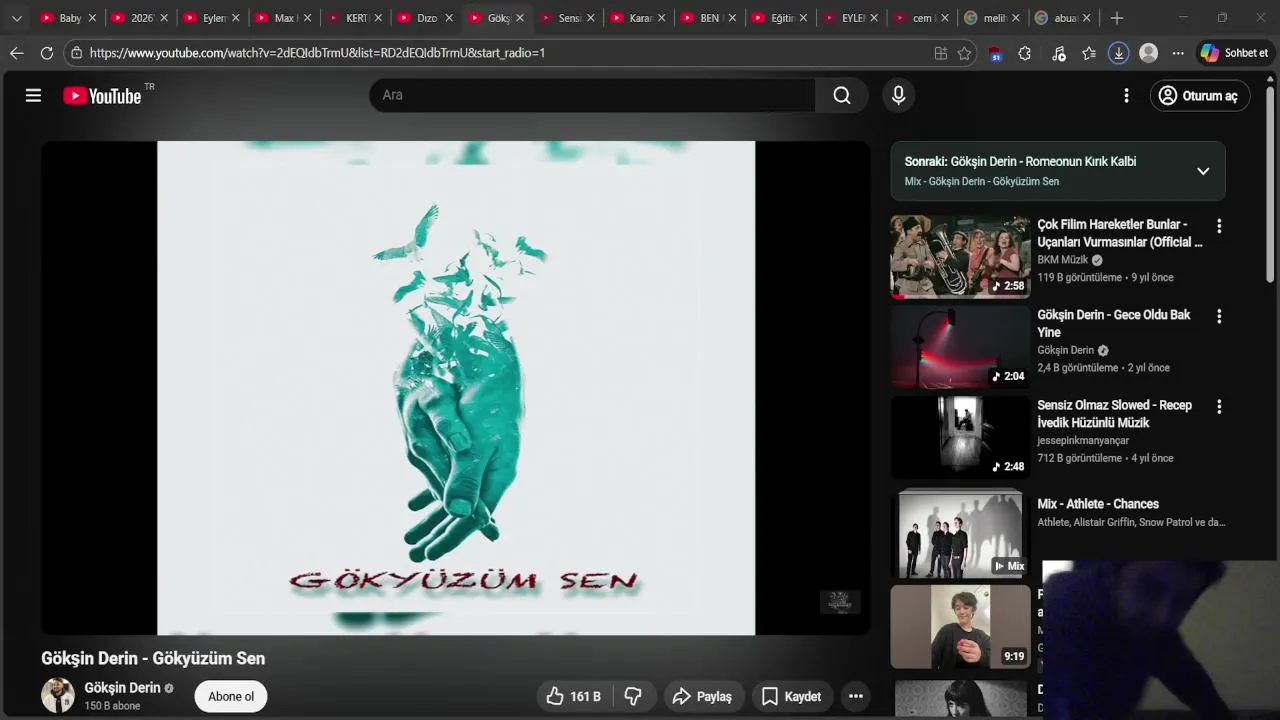This screenshot has width=1280, height=720.
Task: Open Mix - Athlete - Chances title
Action: (x=1098, y=504)
